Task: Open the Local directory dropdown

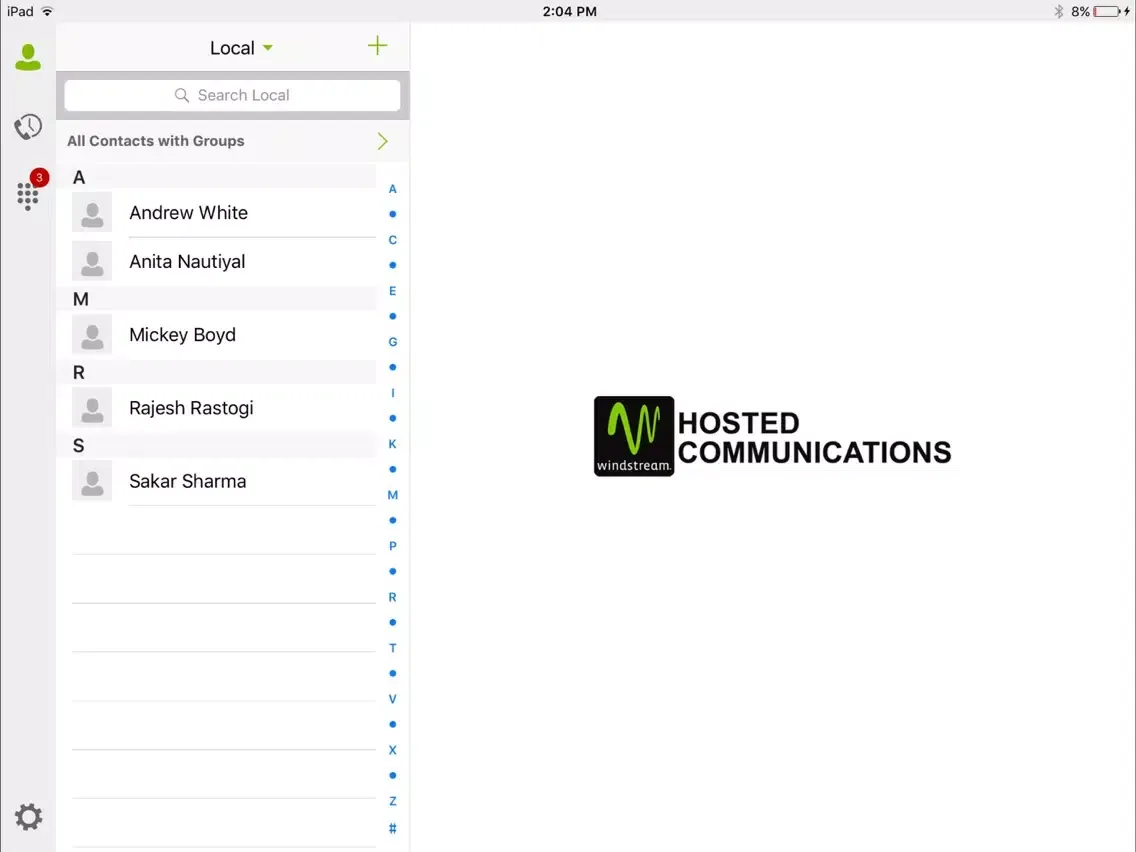Action: coord(241,48)
